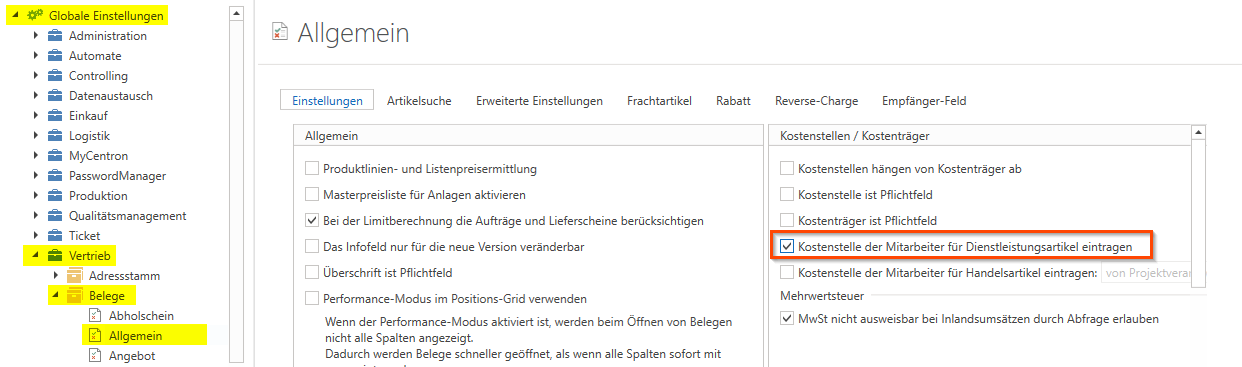Click the Belege archive box icon
Screen dimensions: 1242x367
click(74, 296)
